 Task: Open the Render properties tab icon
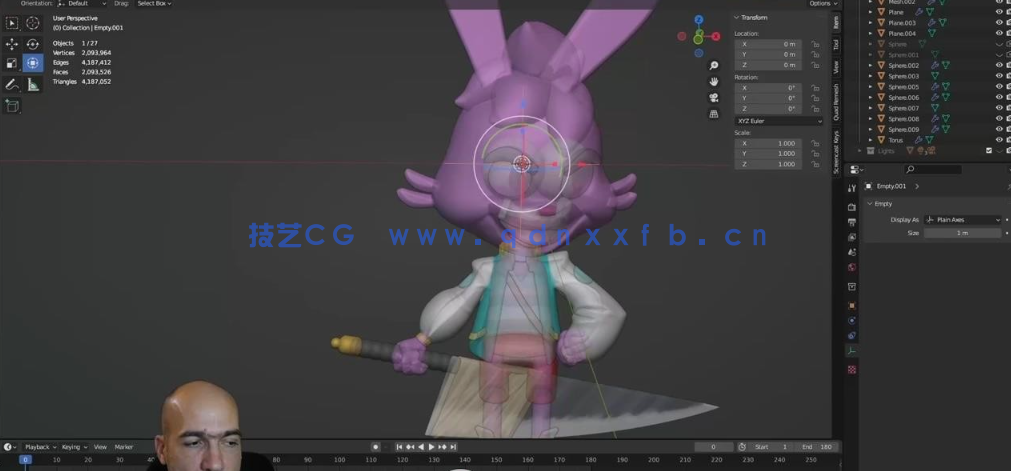pyautogui.click(x=852, y=207)
